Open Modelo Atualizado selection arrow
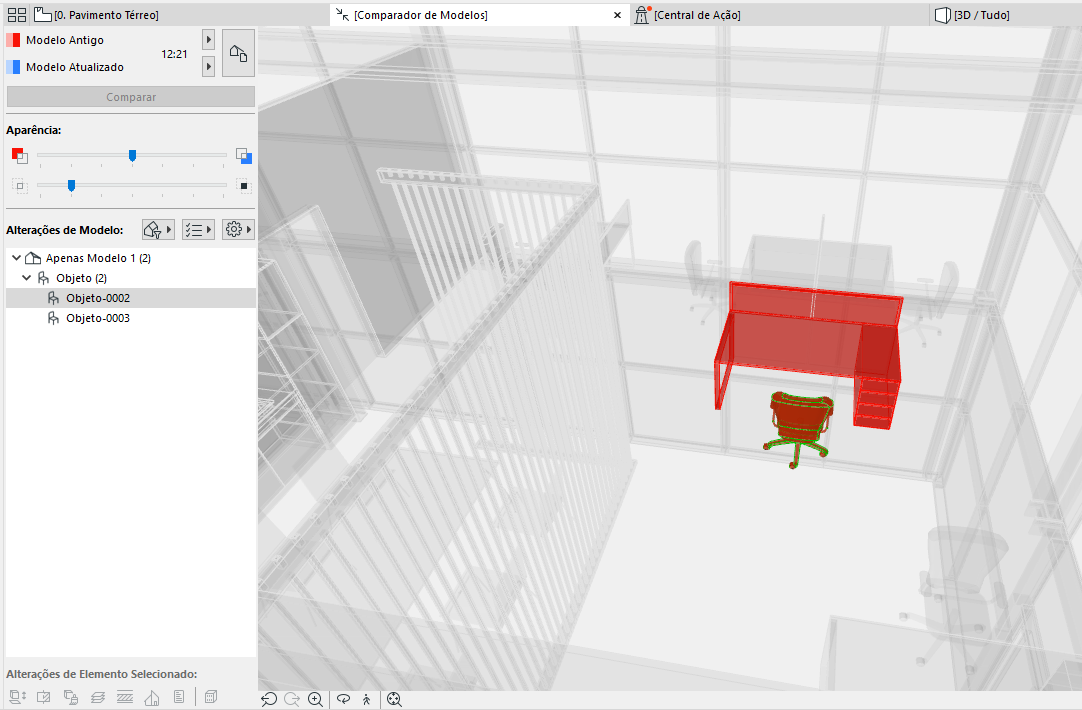This screenshot has height=710, width=1082. [x=208, y=66]
